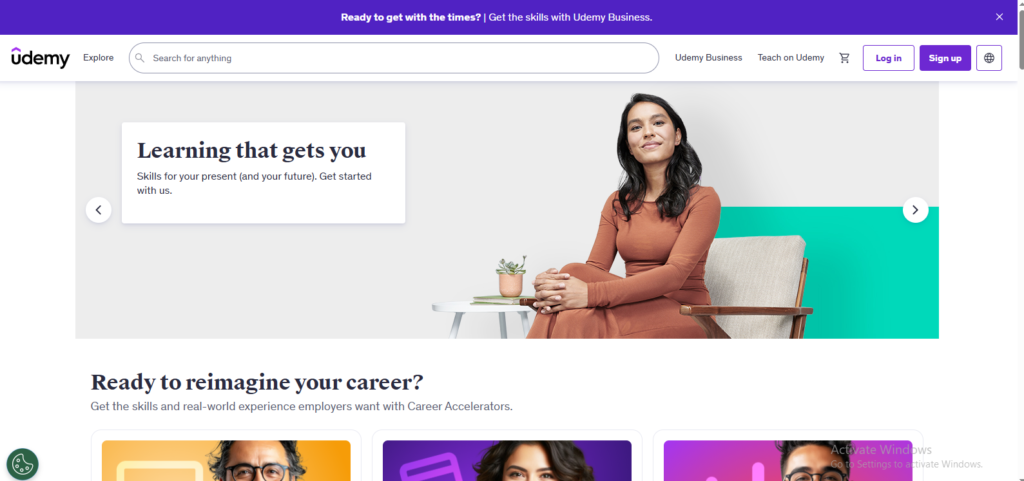Open the magenta career accelerator card
1024x481 pixels.
[x=788, y=456]
